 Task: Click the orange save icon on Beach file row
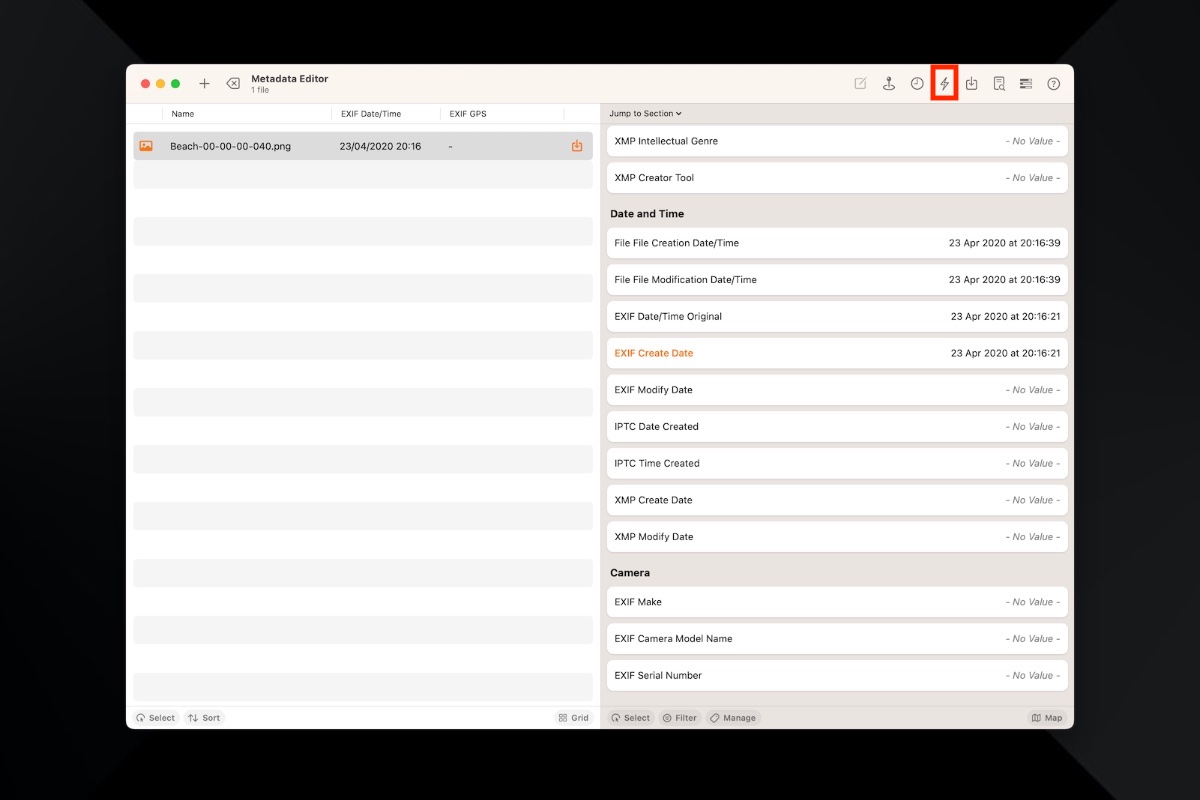(x=577, y=146)
